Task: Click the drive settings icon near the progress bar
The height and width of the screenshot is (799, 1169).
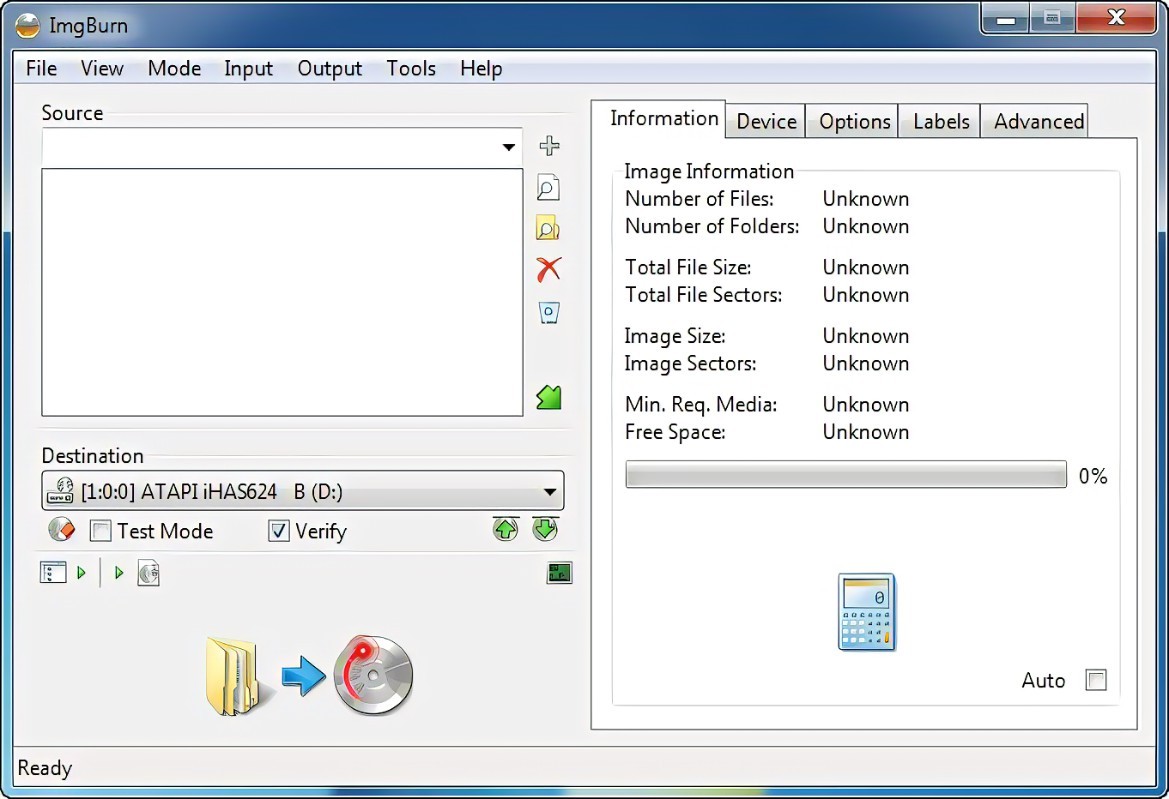Action: pyautogui.click(x=560, y=572)
